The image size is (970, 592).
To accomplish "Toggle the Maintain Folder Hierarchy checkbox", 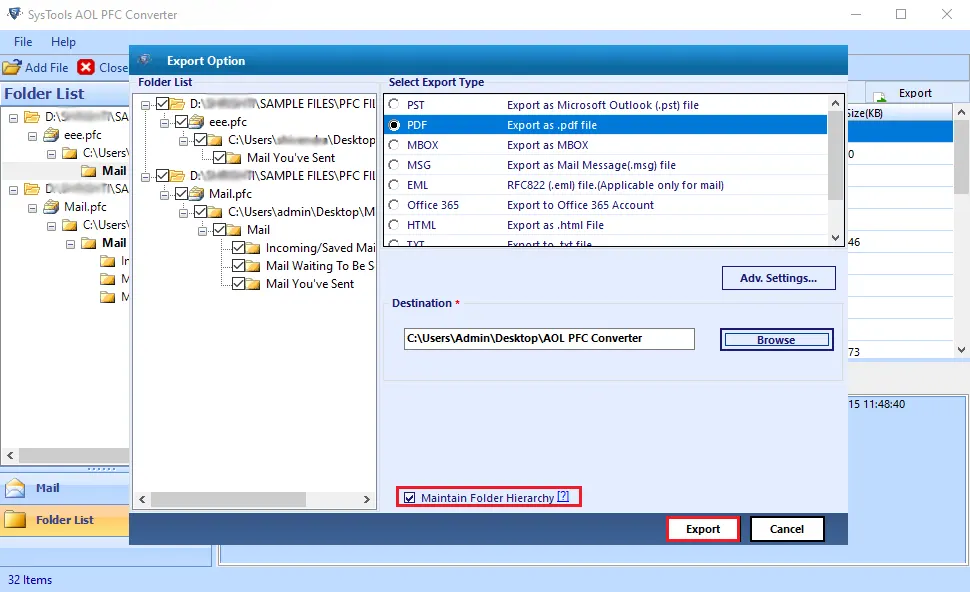I will [410, 497].
